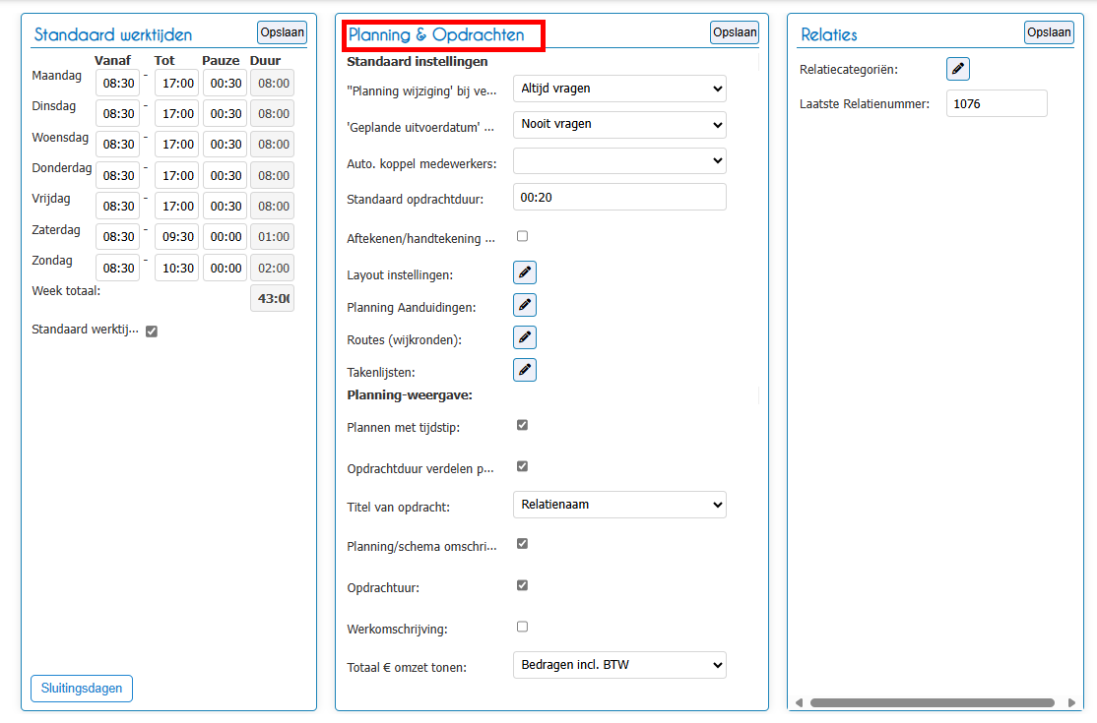Enable the Werkomschrijving checkbox
The height and width of the screenshot is (723, 1097).
[522, 626]
